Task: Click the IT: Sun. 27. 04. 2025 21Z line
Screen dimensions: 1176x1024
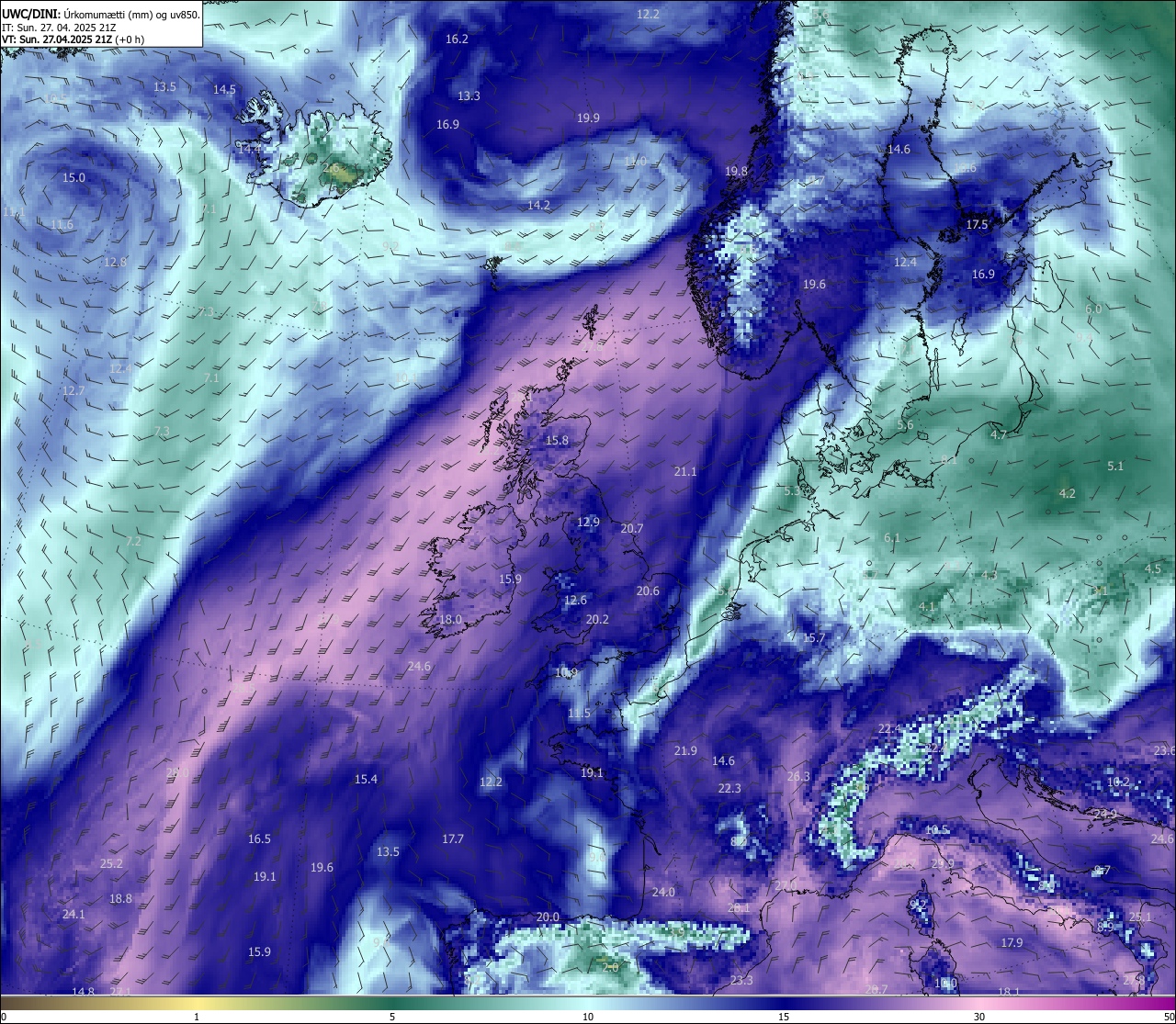Action: pyautogui.click(x=61, y=28)
